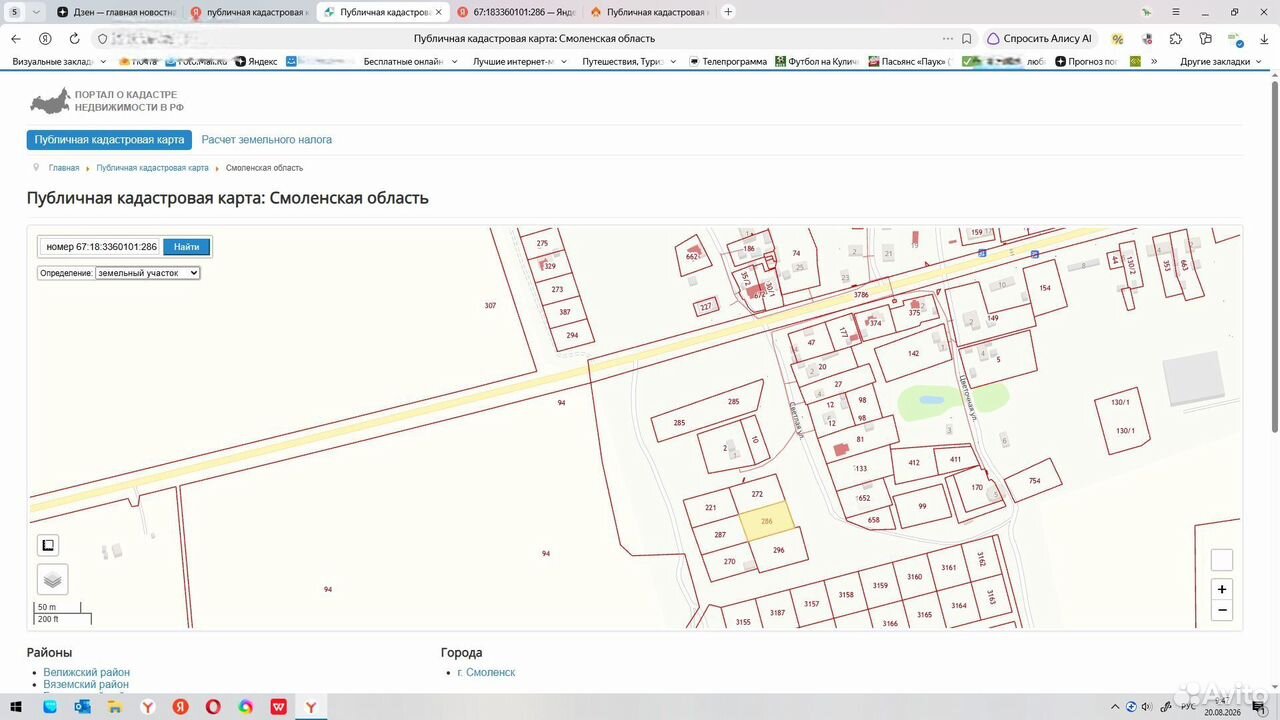The height and width of the screenshot is (720, 1280).
Task: Click the Спросить Алису AI button
Action: (1040, 39)
